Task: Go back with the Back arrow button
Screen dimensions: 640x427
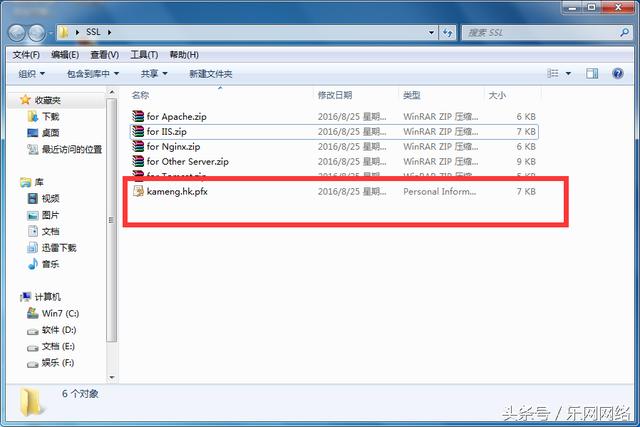Action: [17, 32]
